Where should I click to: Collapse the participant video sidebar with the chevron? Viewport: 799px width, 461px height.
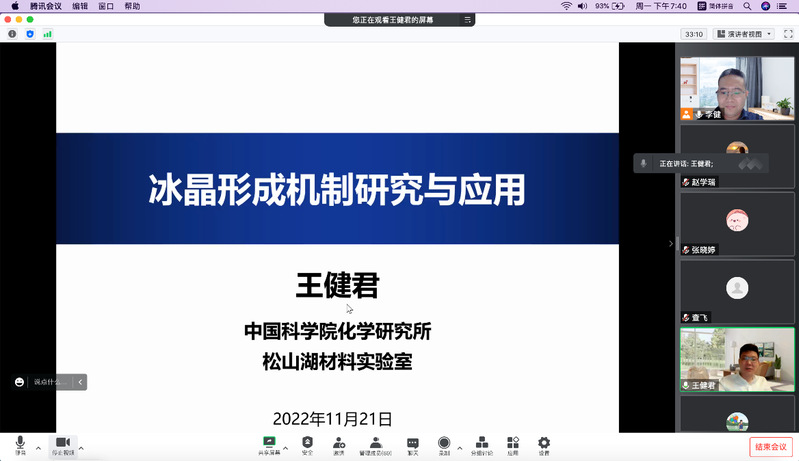[671, 243]
